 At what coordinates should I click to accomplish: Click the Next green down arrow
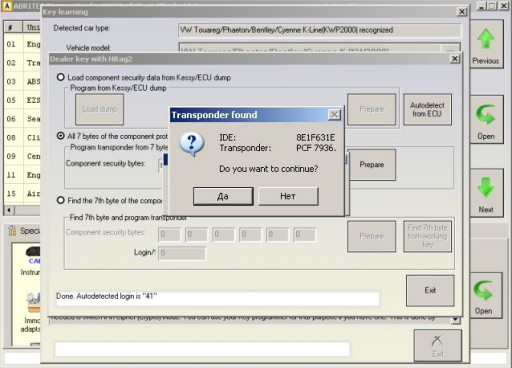pos(486,187)
